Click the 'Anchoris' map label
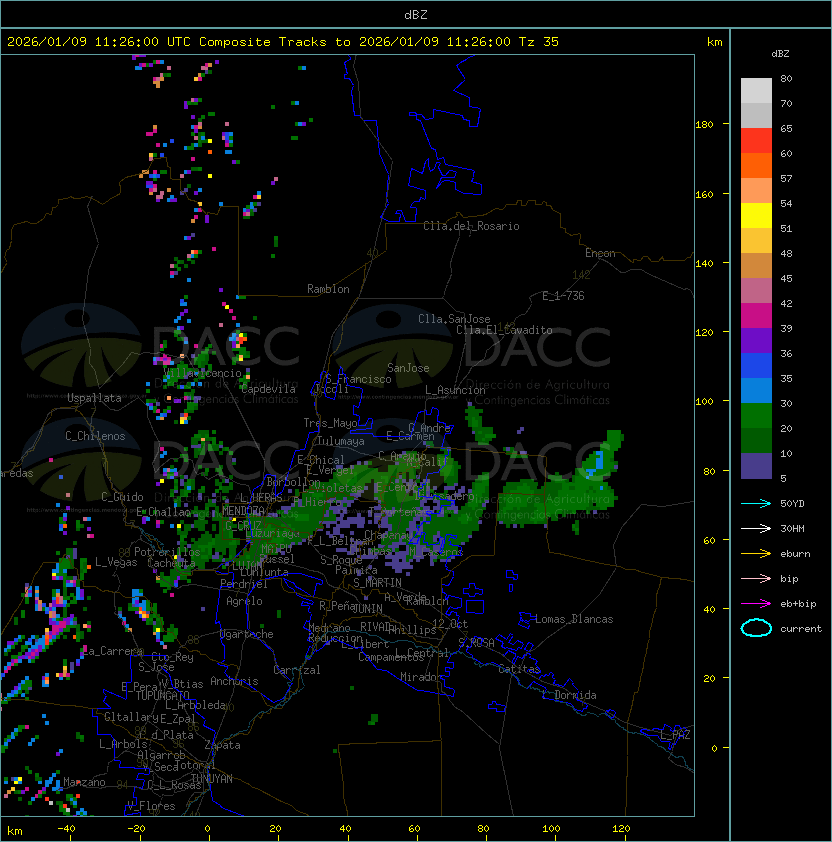This screenshot has height=842, width=832. click(x=234, y=681)
